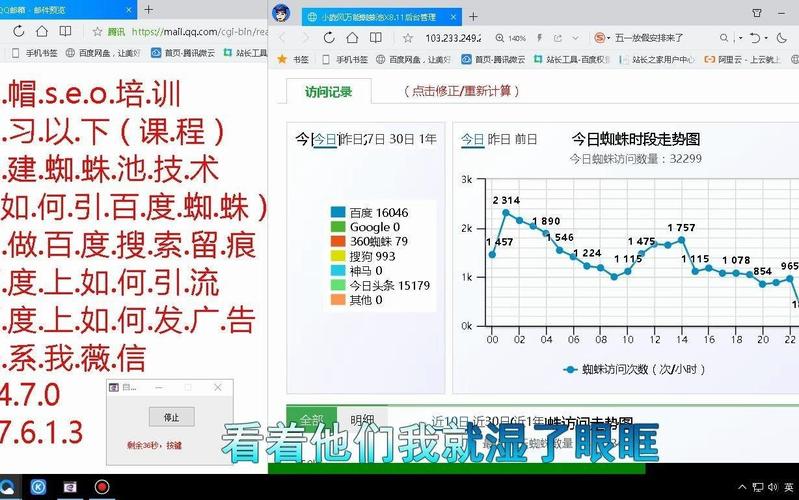Image resolution: width=799 pixels, height=500 pixels.
Task: Expand the undo icon's dropdown arrow
Action: coord(766,38)
